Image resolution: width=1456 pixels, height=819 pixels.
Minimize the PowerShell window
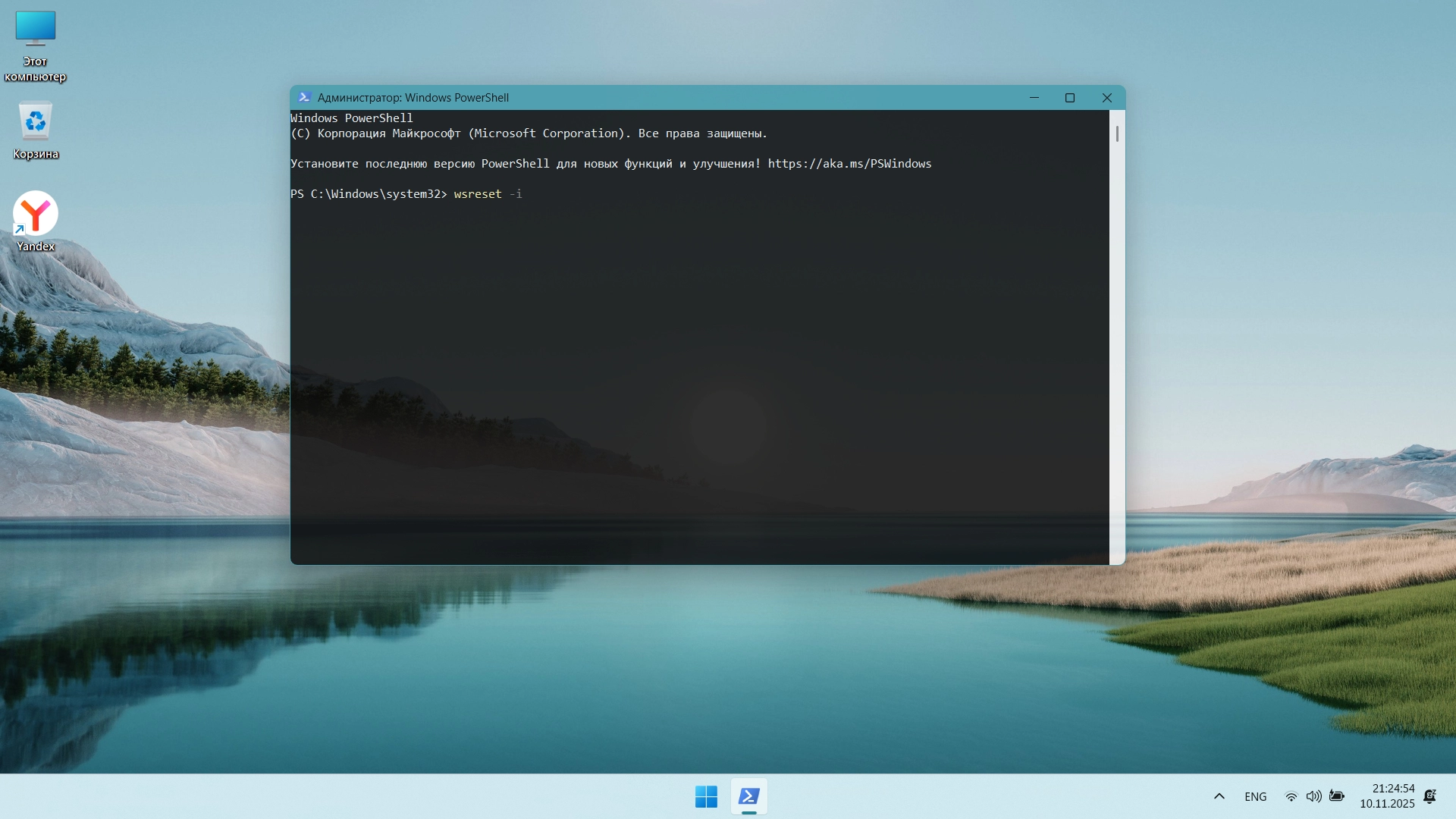[1034, 97]
